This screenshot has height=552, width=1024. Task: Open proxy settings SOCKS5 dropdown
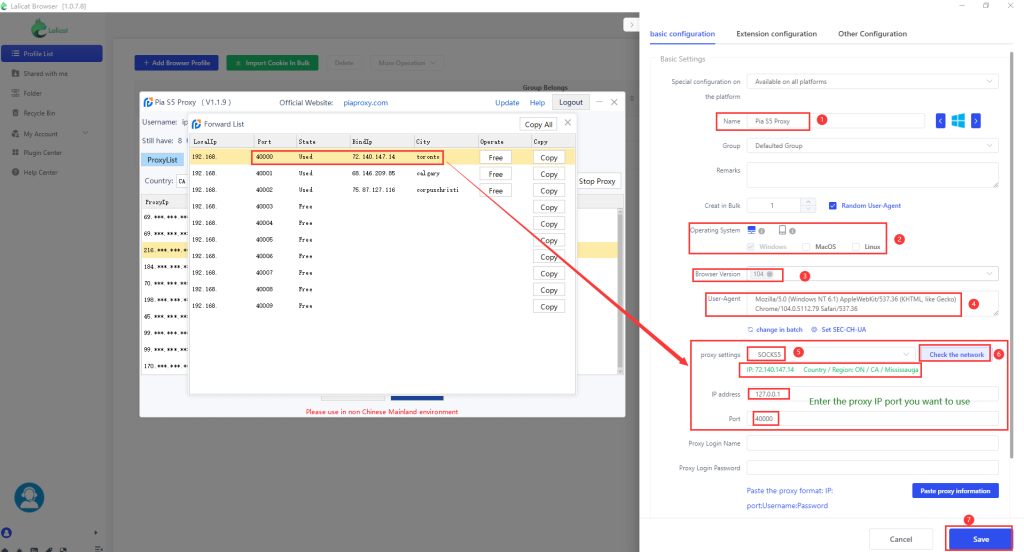(x=831, y=355)
